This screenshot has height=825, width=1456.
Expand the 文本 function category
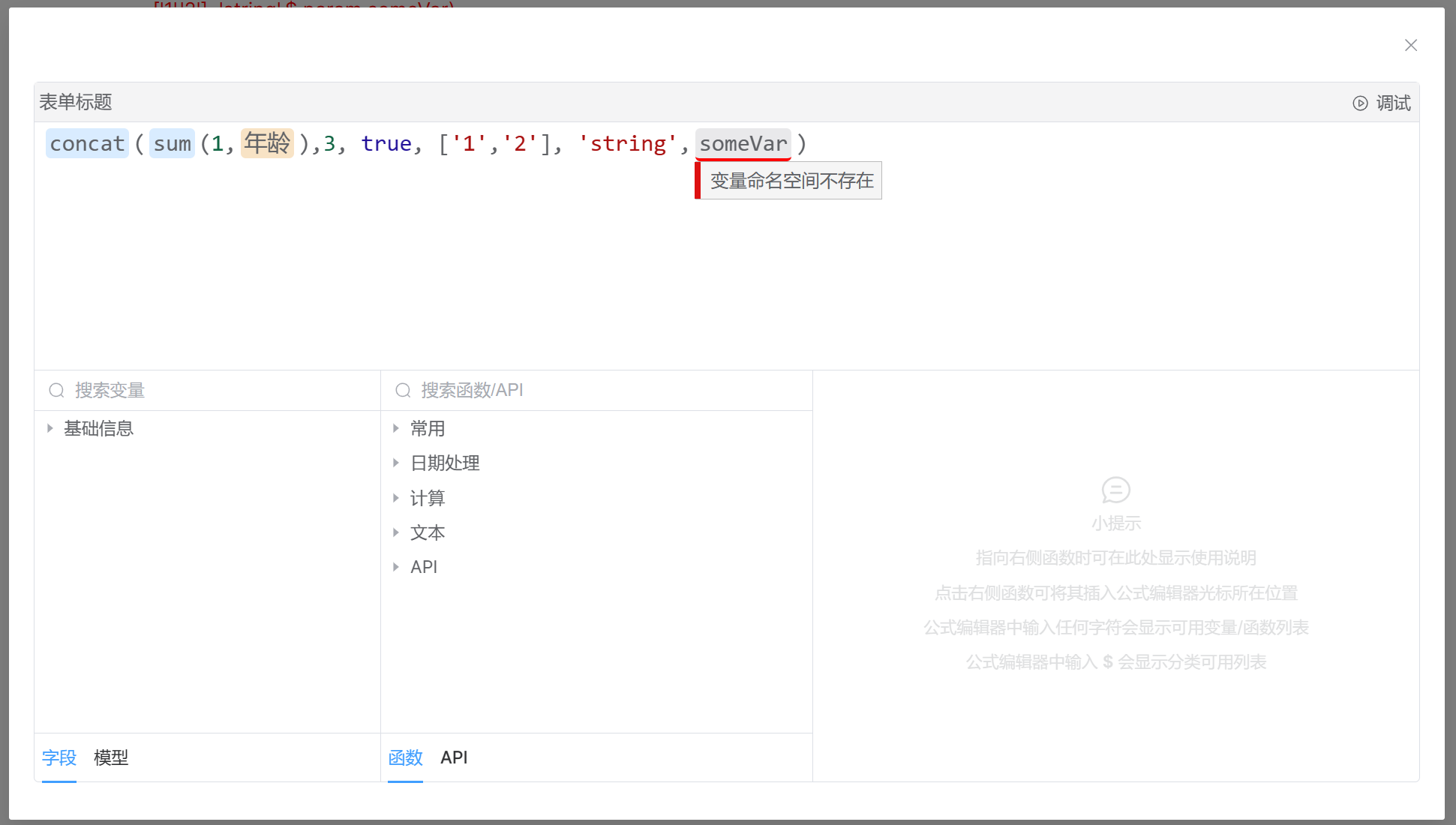click(x=396, y=532)
